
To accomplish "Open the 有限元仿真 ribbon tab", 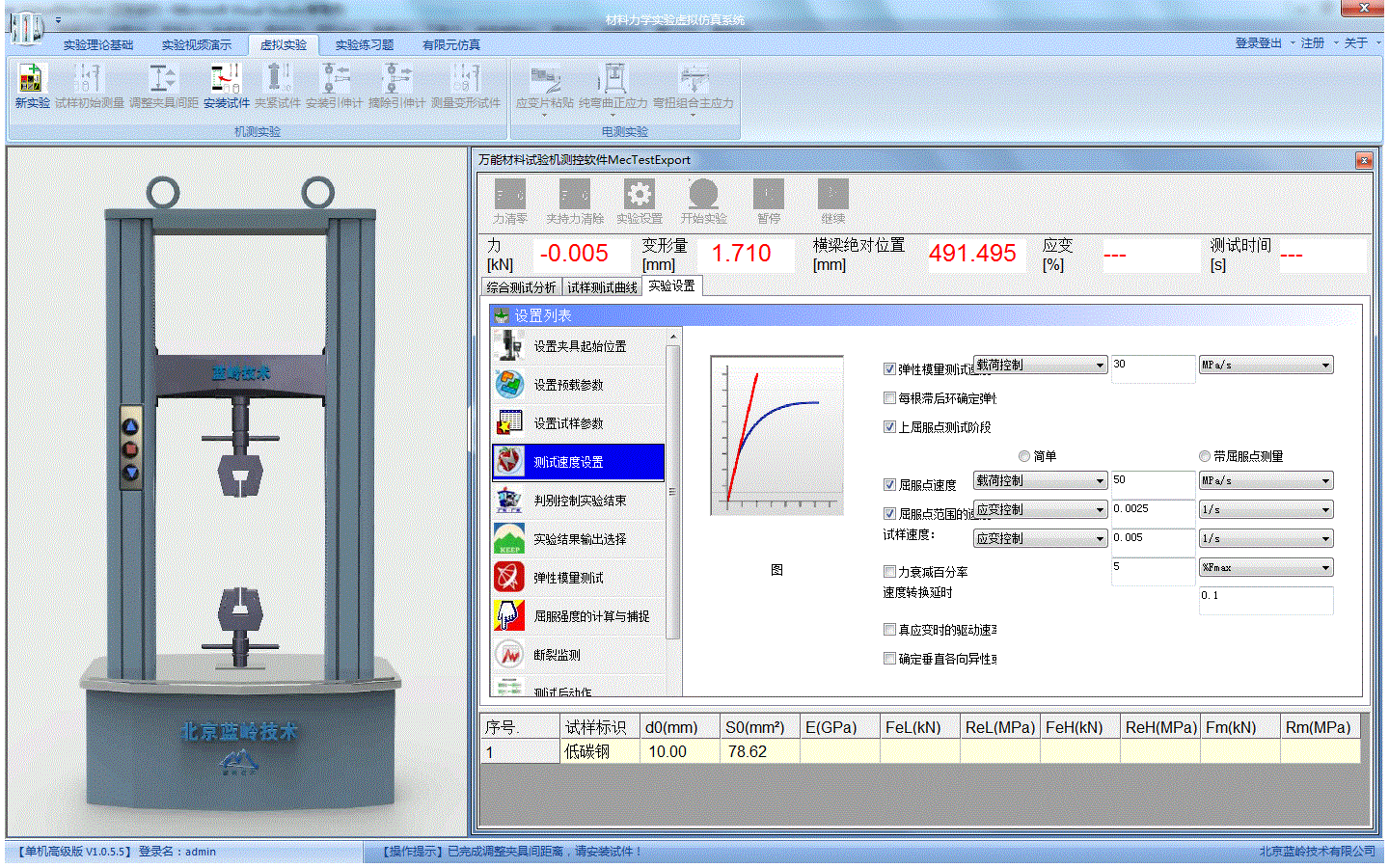I will point(450,45).
